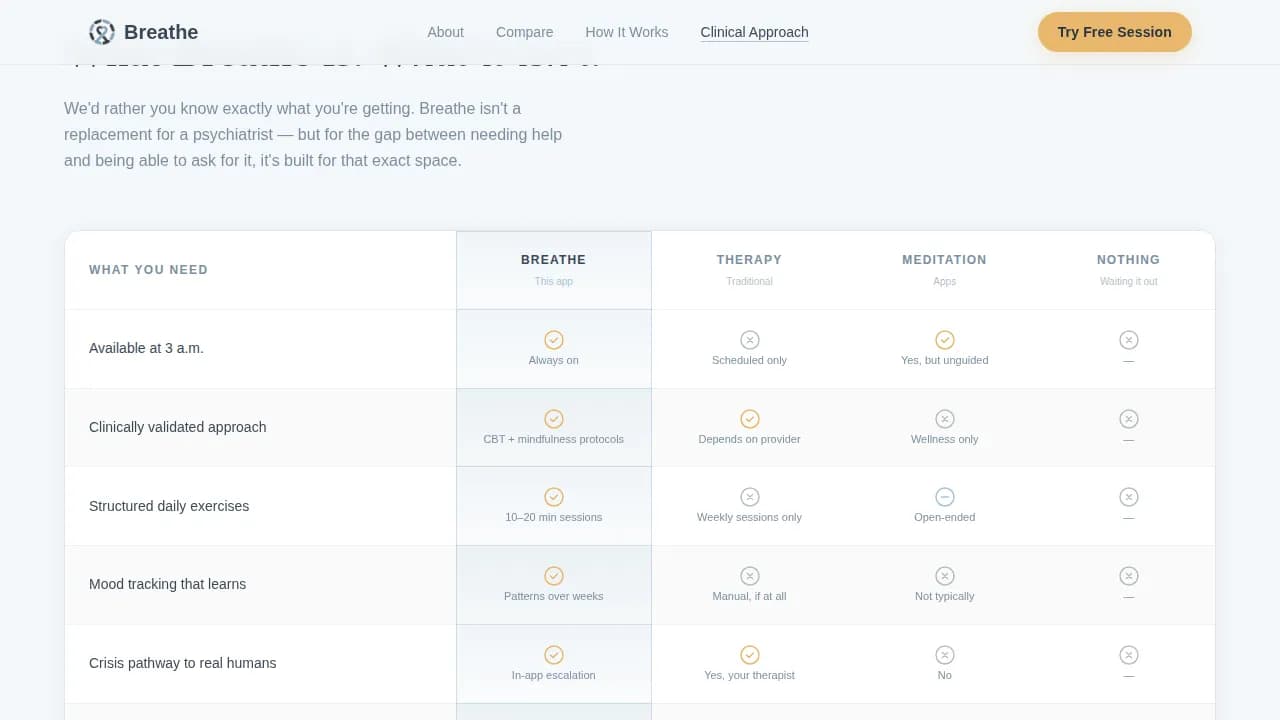The width and height of the screenshot is (1280, 720).
Task: Click 'Traditional' subtitle under Therapy
Action: pos(750,282)
